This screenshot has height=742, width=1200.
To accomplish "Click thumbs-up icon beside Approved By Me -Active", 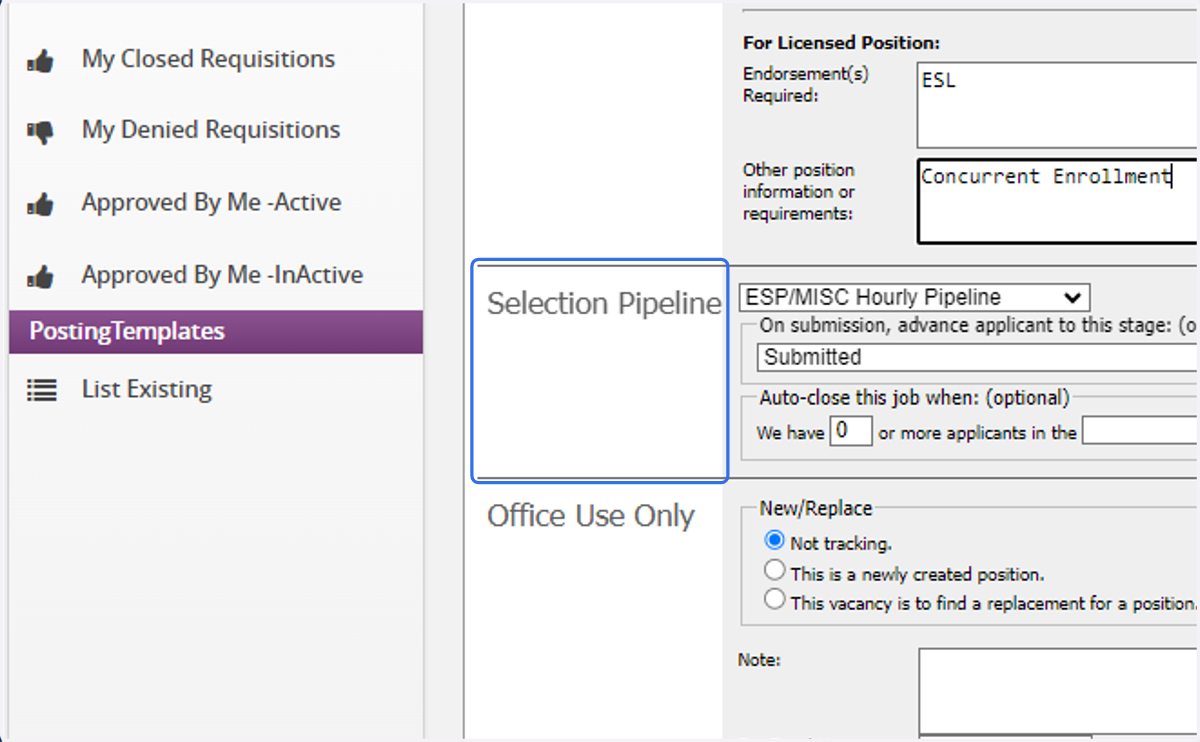I will click(x=40, y=204).
